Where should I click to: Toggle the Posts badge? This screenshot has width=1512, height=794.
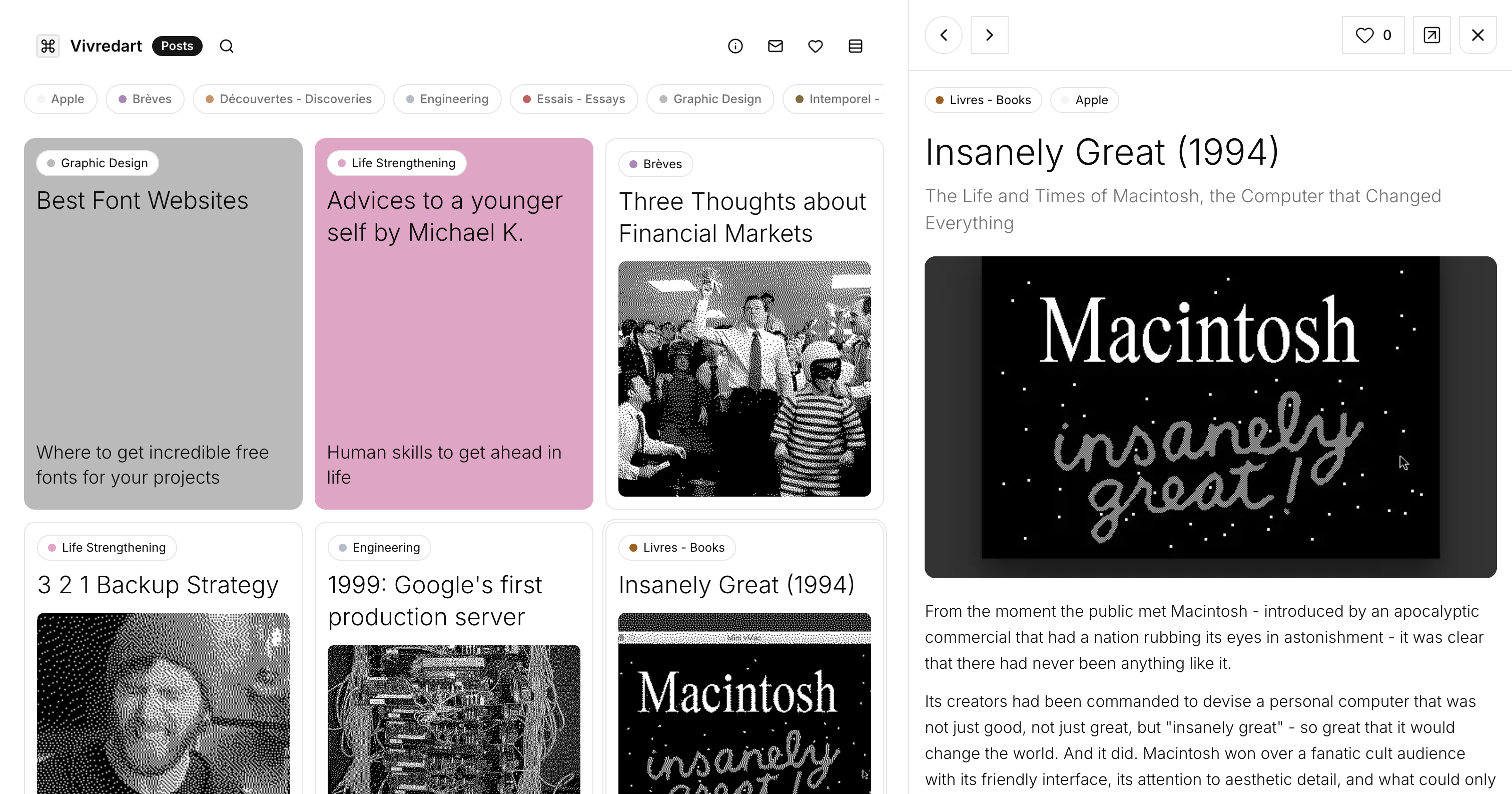pyautogui.click(x=177, y=46)
